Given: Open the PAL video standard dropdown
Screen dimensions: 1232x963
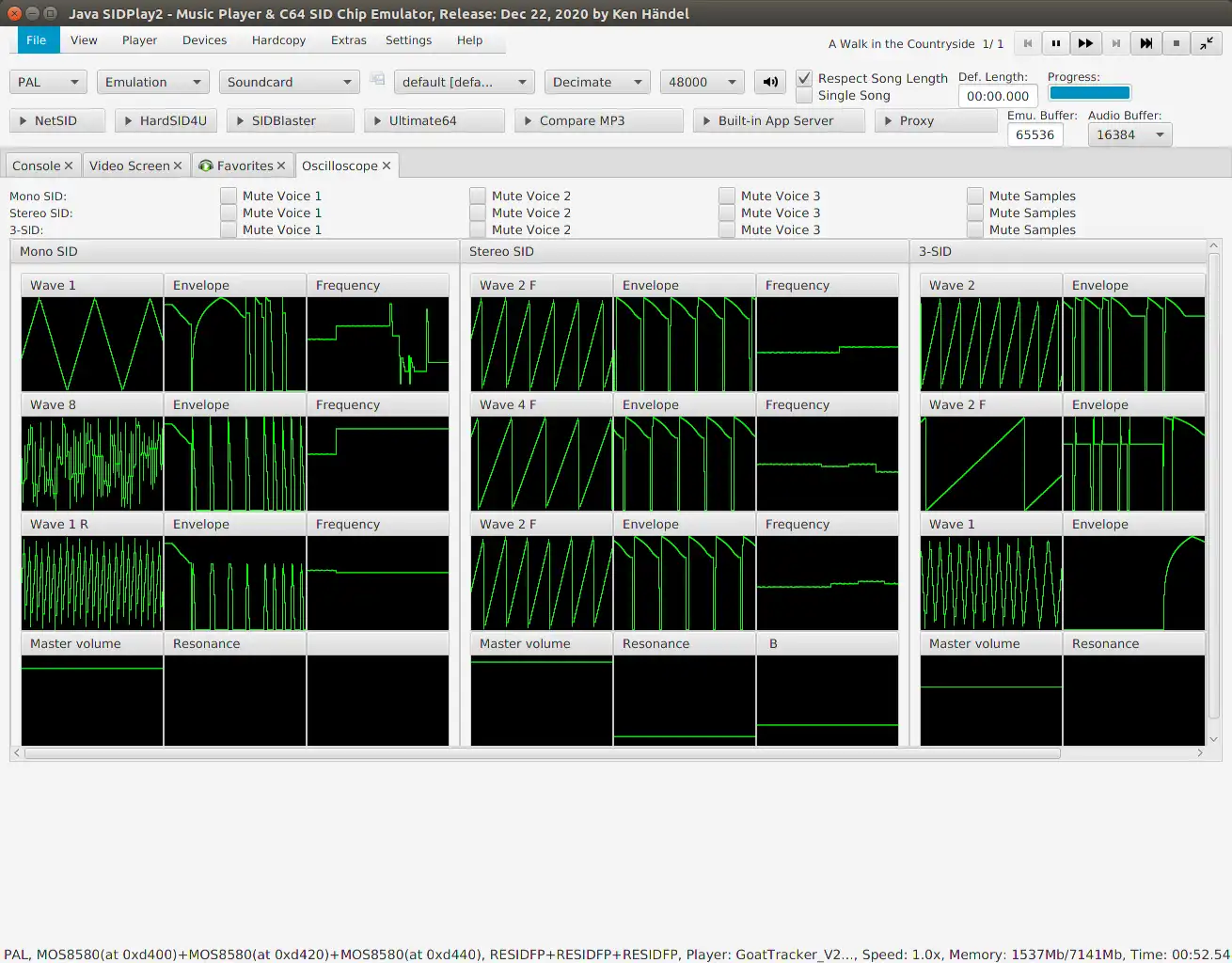Looking at the screenshot, I should coord(48,82).
